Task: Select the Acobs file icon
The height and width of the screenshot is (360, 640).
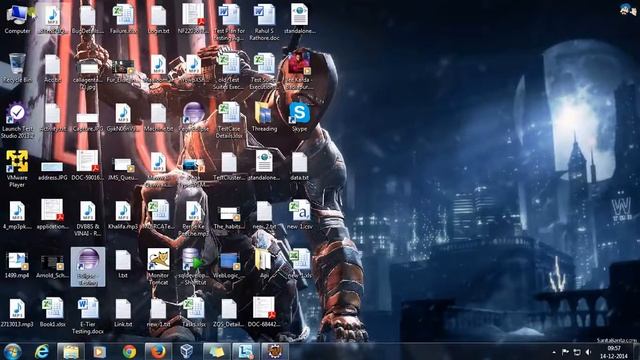Action: (52, 68)
